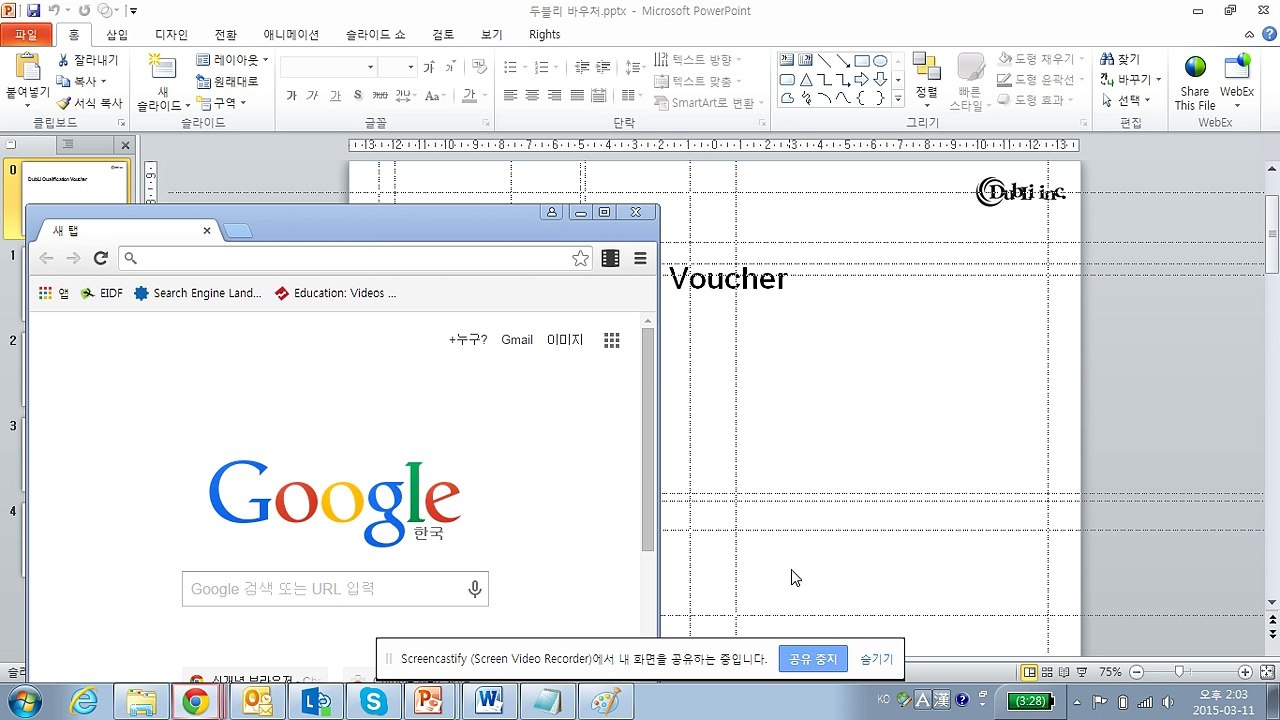1280x720 pixels.
Task: Bookmark this page with Chrome star icon
Action: [x=580, y=258]
